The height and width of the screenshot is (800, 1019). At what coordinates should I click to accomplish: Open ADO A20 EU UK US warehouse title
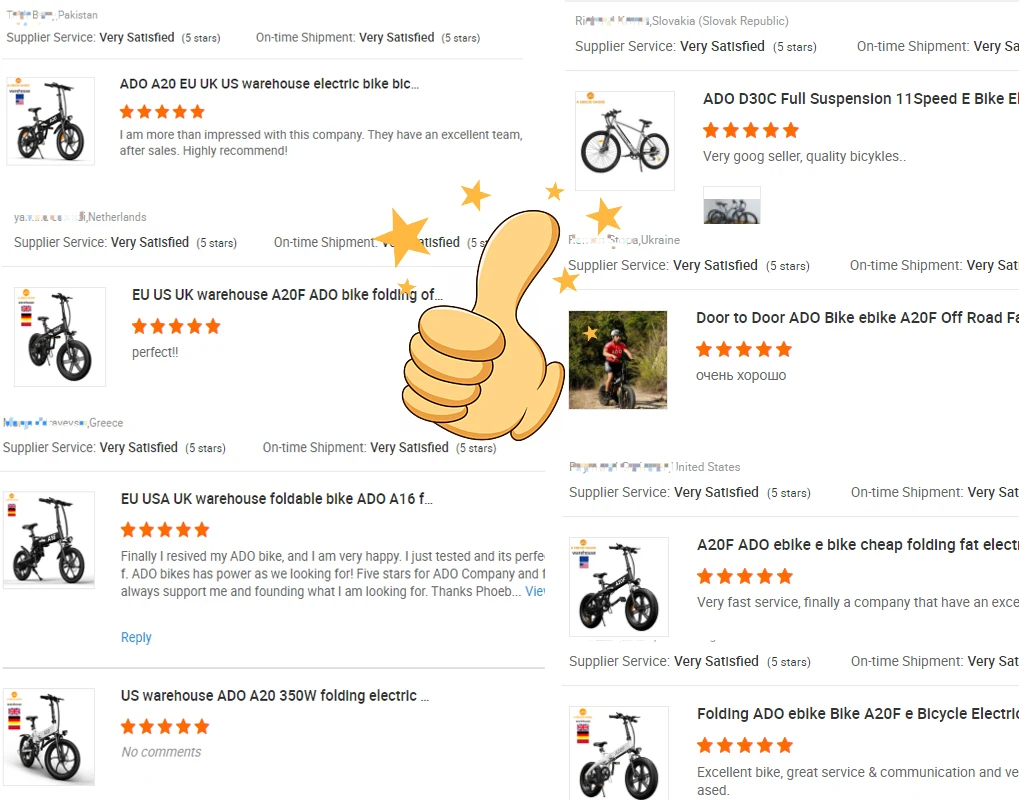pyautogui.click(x=269, y=84)
